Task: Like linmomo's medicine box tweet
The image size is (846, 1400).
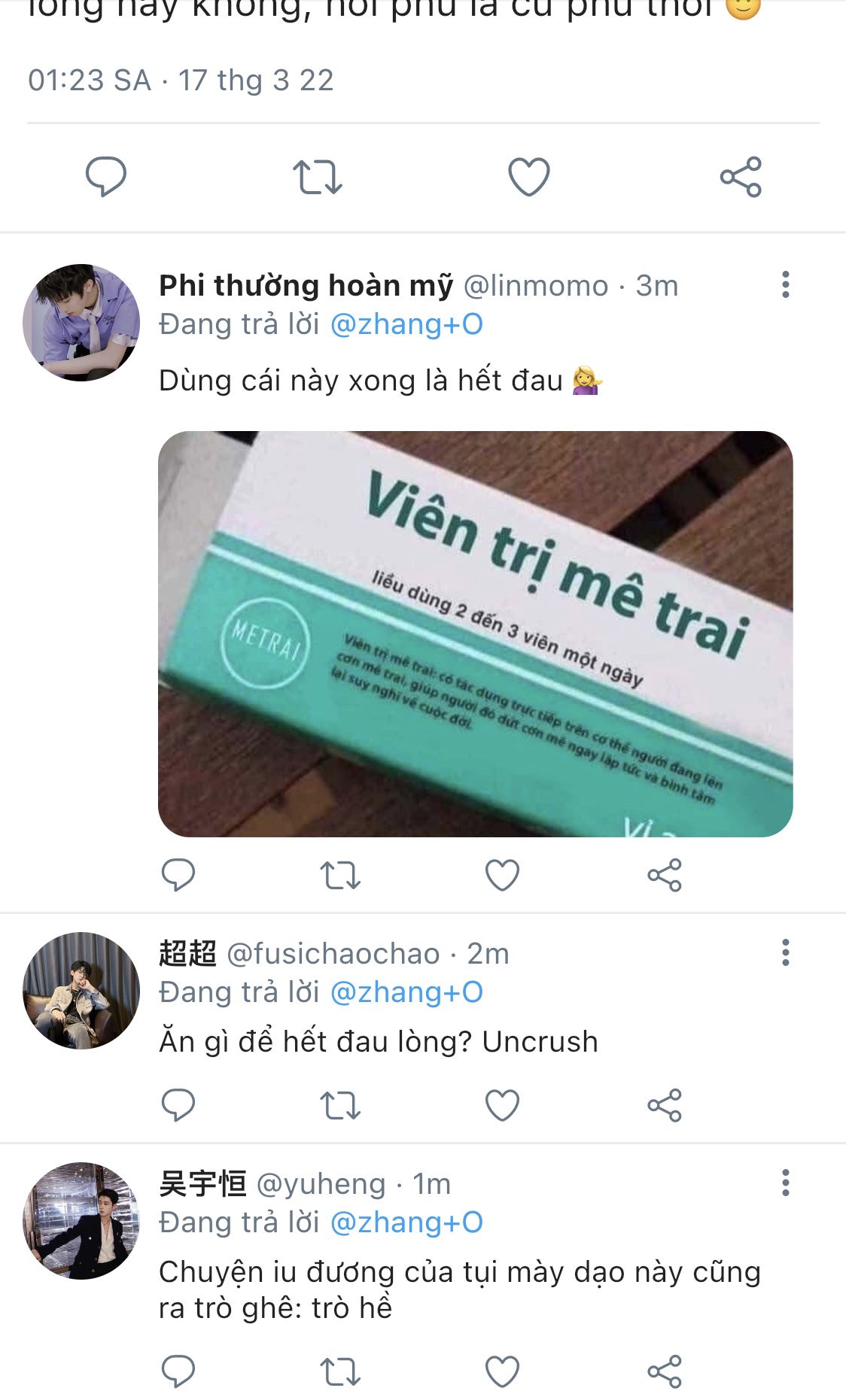Action: (502, 875)
